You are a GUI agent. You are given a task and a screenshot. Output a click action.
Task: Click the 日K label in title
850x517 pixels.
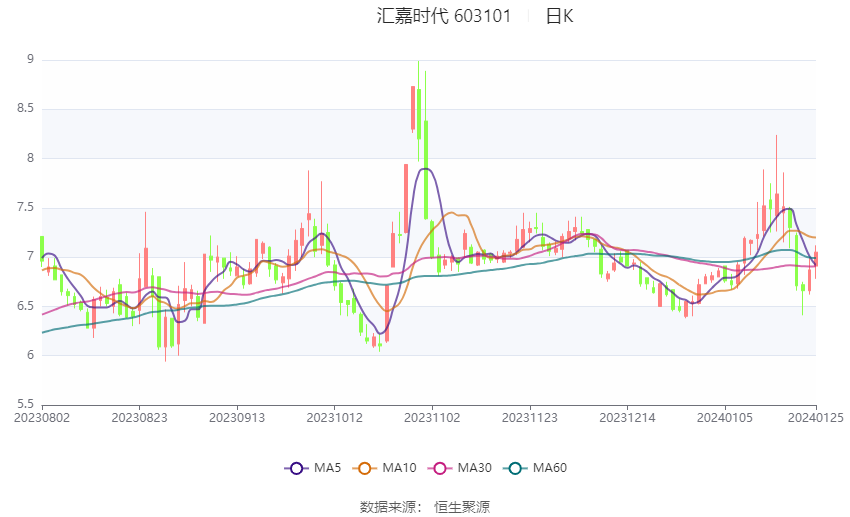559,16
